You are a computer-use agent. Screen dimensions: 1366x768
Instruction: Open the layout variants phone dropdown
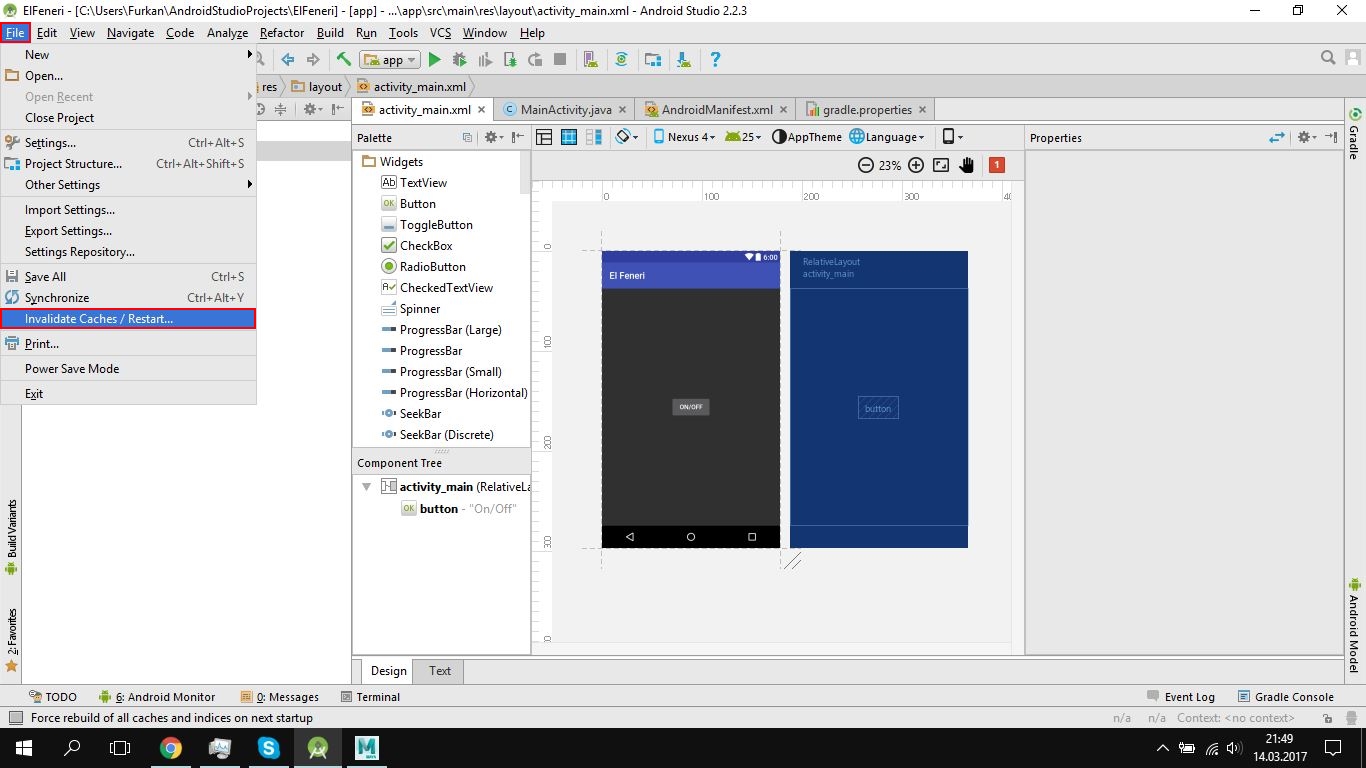(953, 137)
